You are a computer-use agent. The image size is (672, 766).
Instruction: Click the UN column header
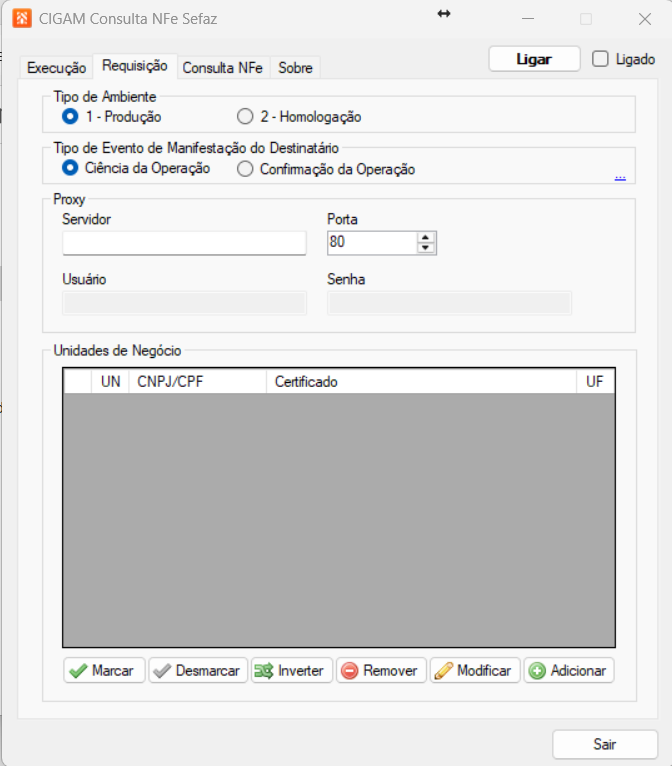(110, 382)
